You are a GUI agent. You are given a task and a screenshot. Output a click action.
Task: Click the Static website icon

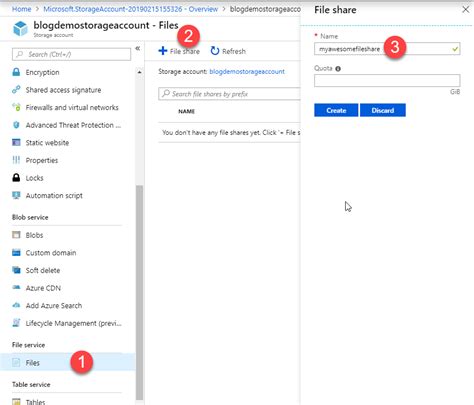(x=16, y=143)
